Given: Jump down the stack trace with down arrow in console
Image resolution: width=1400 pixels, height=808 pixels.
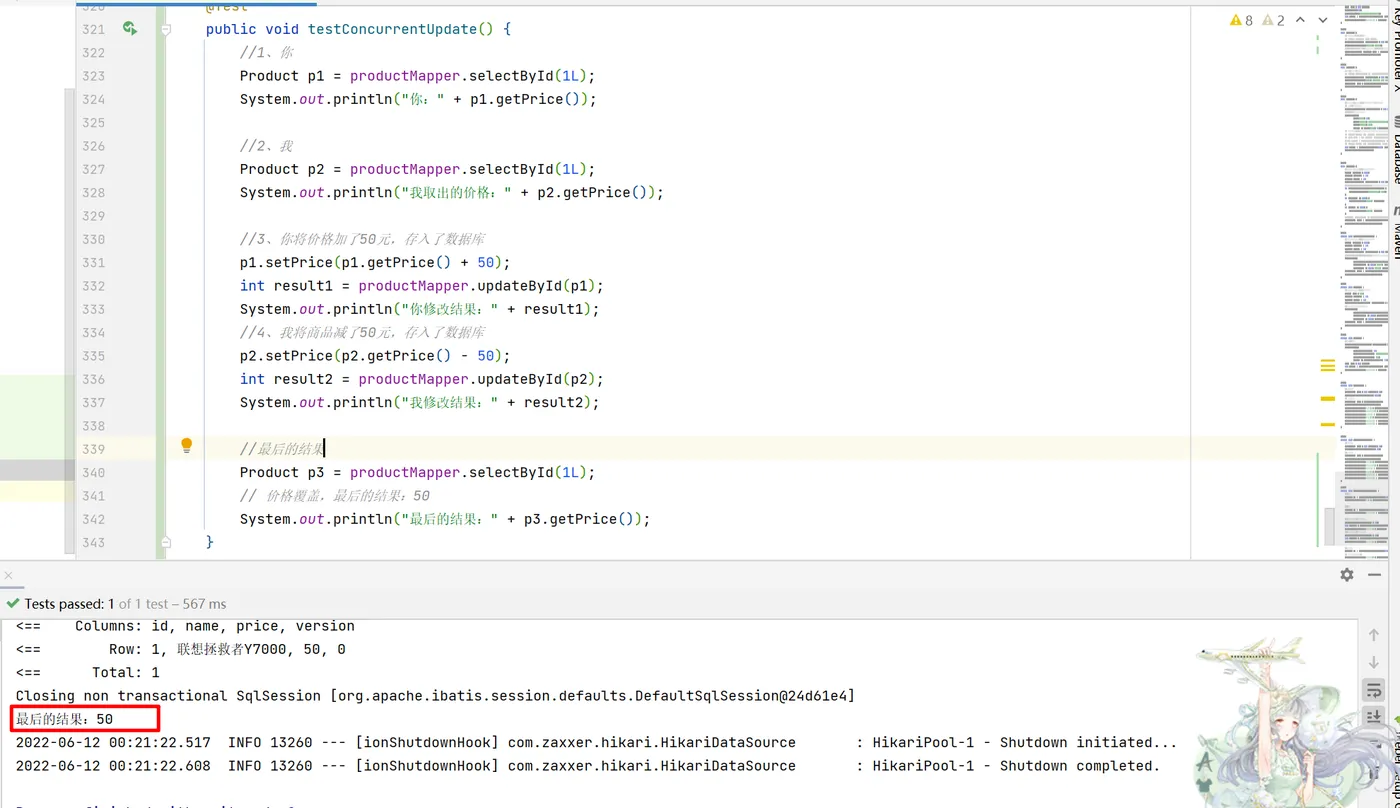Looking at the screenshot, I should 1373,662.
